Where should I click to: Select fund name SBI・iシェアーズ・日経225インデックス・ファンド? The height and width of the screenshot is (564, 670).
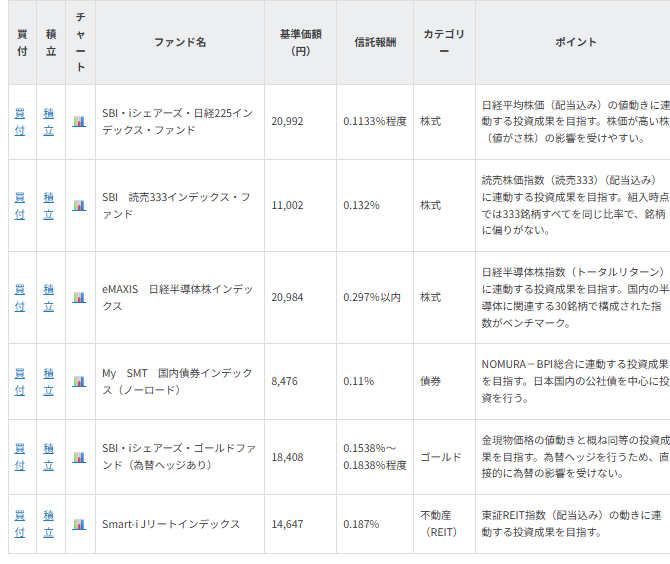[x=177, y=122]
